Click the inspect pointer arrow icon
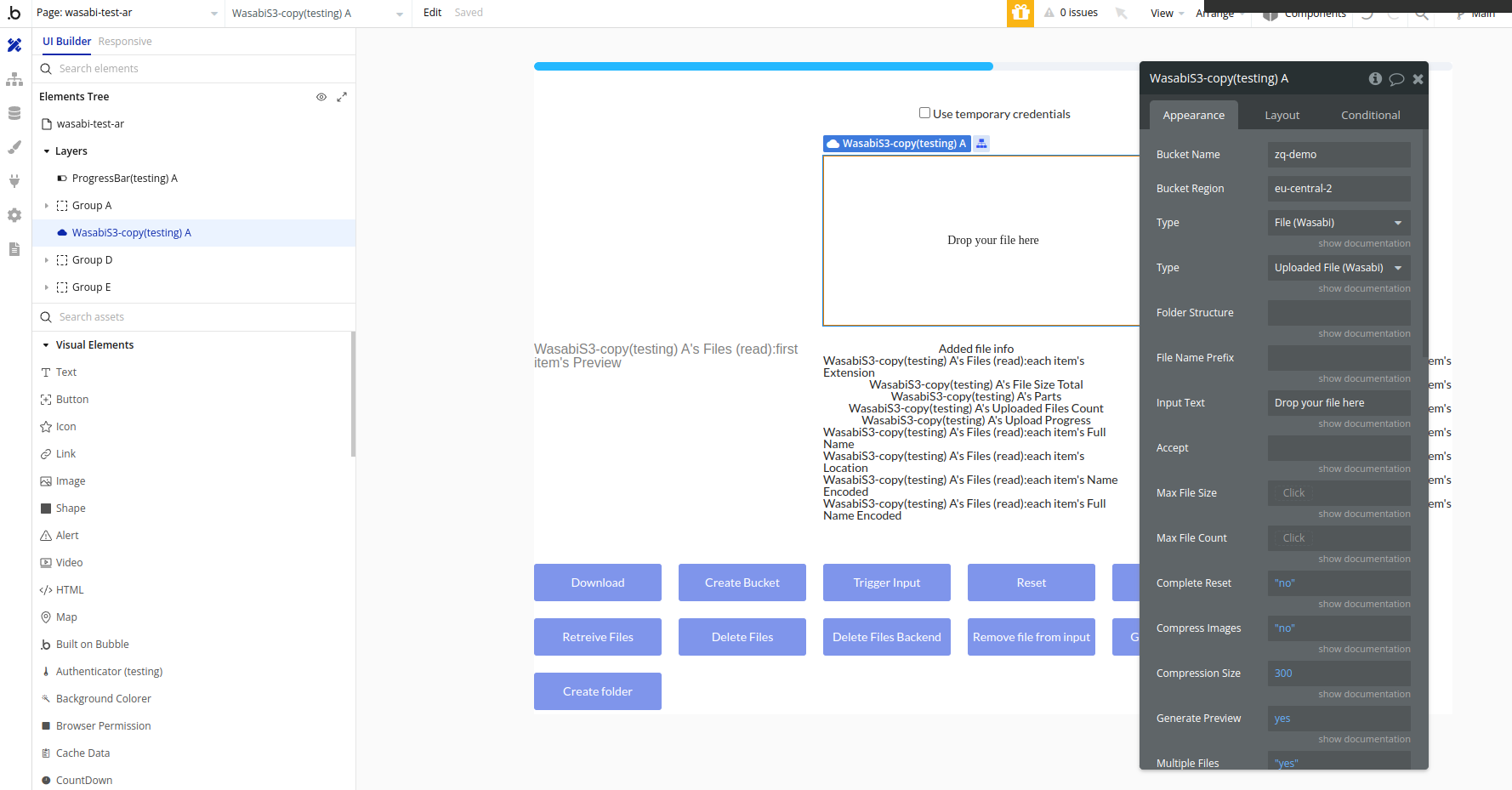 (x=1122, y=13)
